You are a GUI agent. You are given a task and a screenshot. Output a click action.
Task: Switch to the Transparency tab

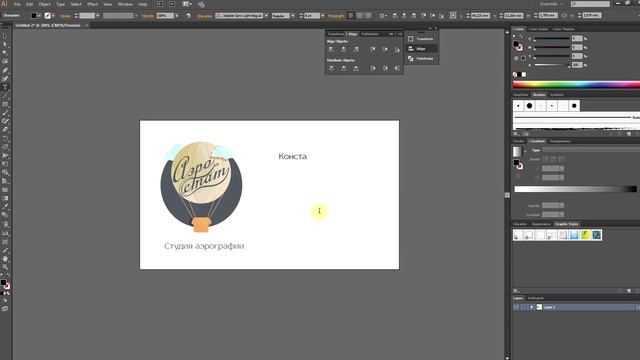click(x=560, y=141)
